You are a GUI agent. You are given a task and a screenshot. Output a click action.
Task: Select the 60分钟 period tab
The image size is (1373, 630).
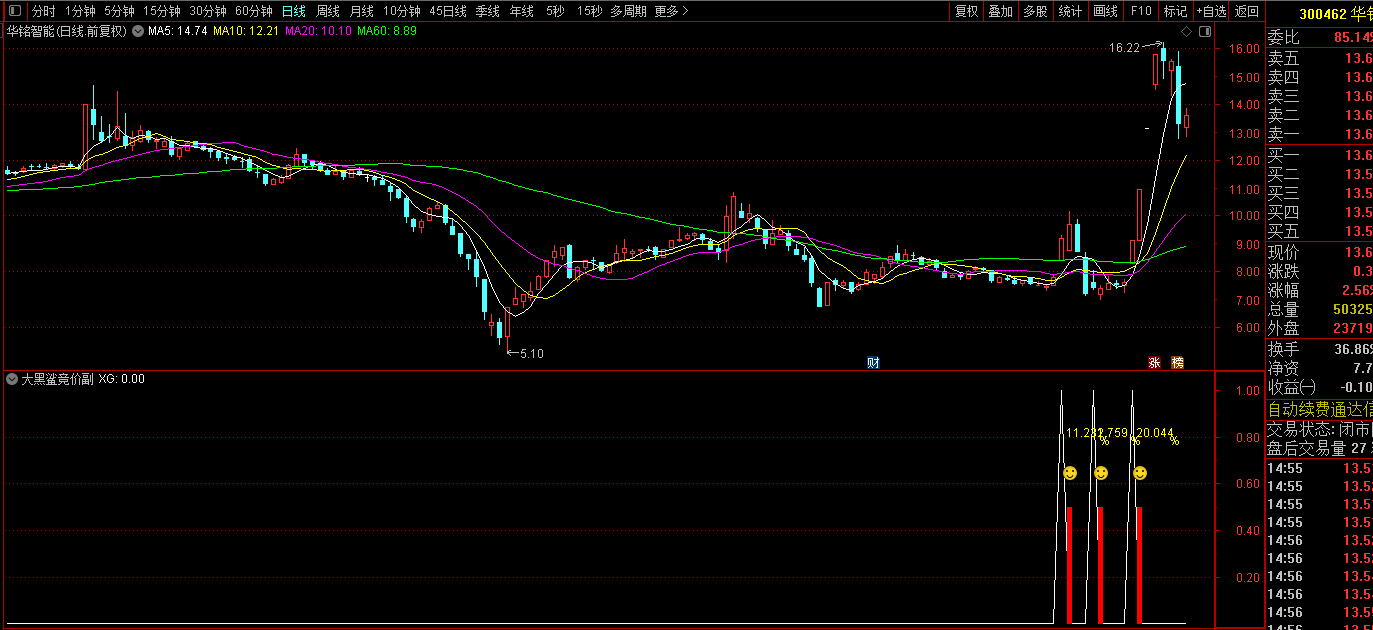[x=254, y=12]
